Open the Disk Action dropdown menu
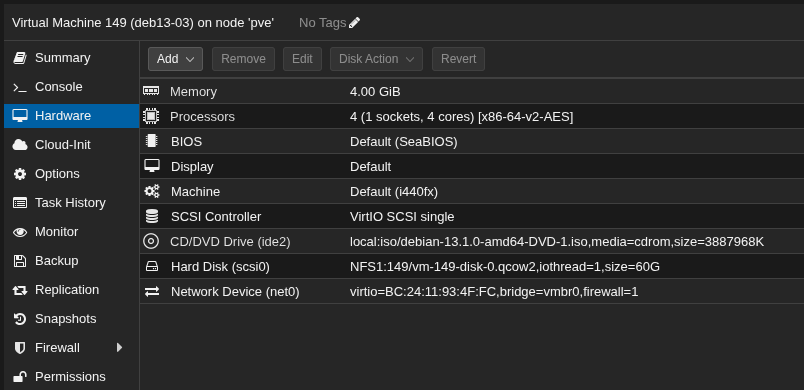This screenshot has height=390, width=804. pyautogui.click(x=376, y=59)
